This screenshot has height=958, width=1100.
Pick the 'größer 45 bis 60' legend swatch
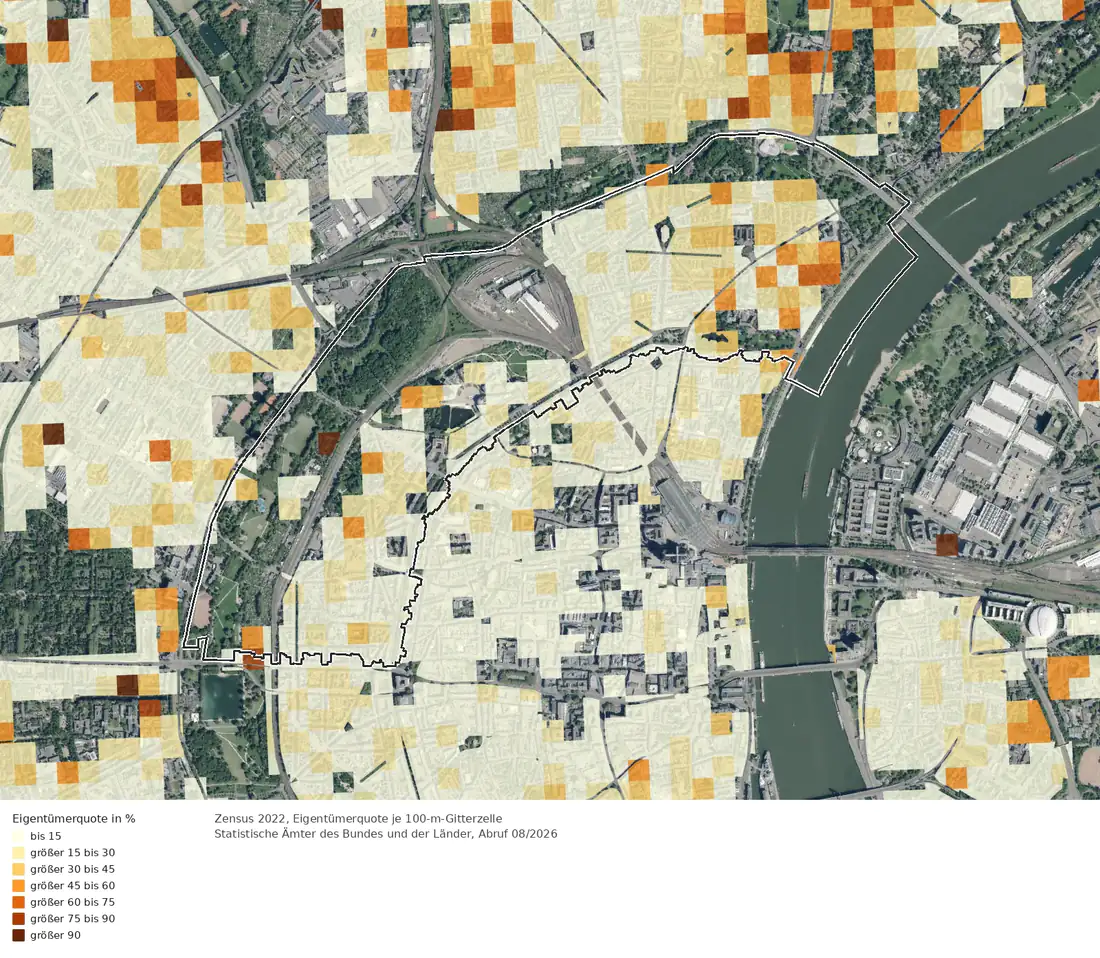[x=18, y=886]
